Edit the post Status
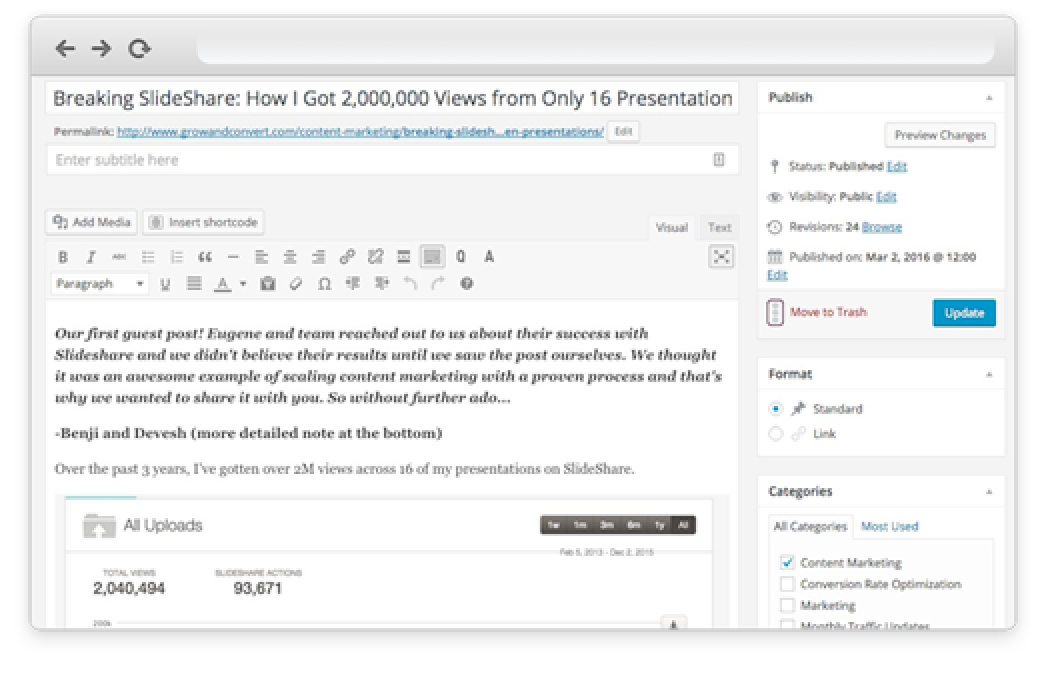 pyautogui.click(x=897, y=167)
